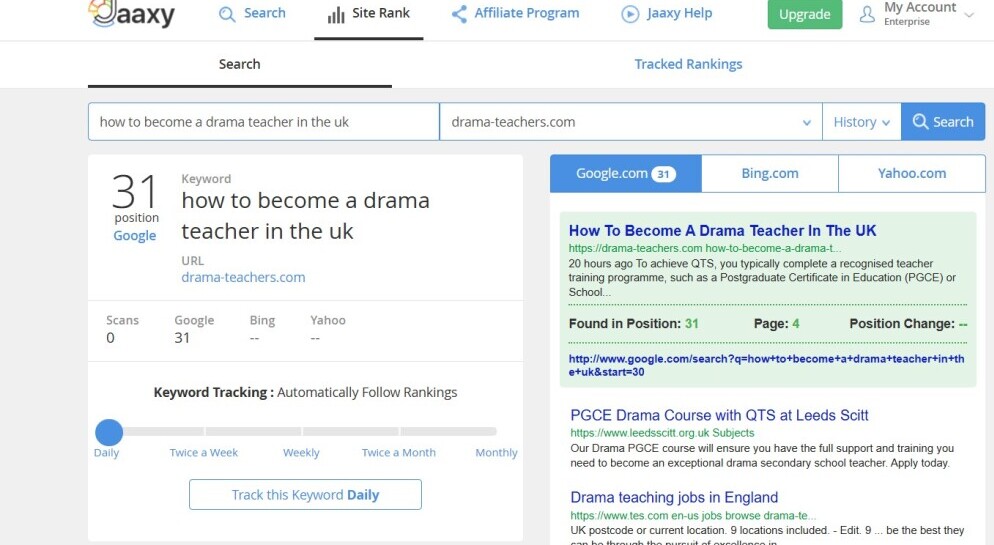The height and width of the screenshot is (545, 994).
Task: Open the Site Rank navigation item
Action: [368, 13]
